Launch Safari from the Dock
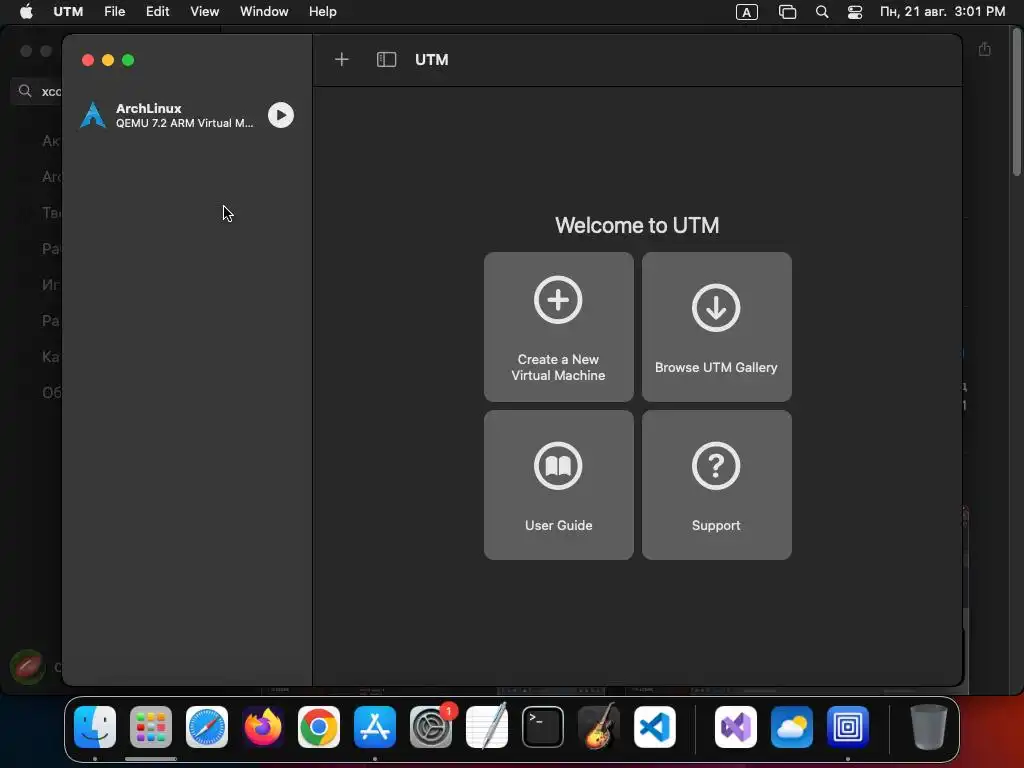The height and width of the screenshot is (768, 1024). click(x=207, y=727)
